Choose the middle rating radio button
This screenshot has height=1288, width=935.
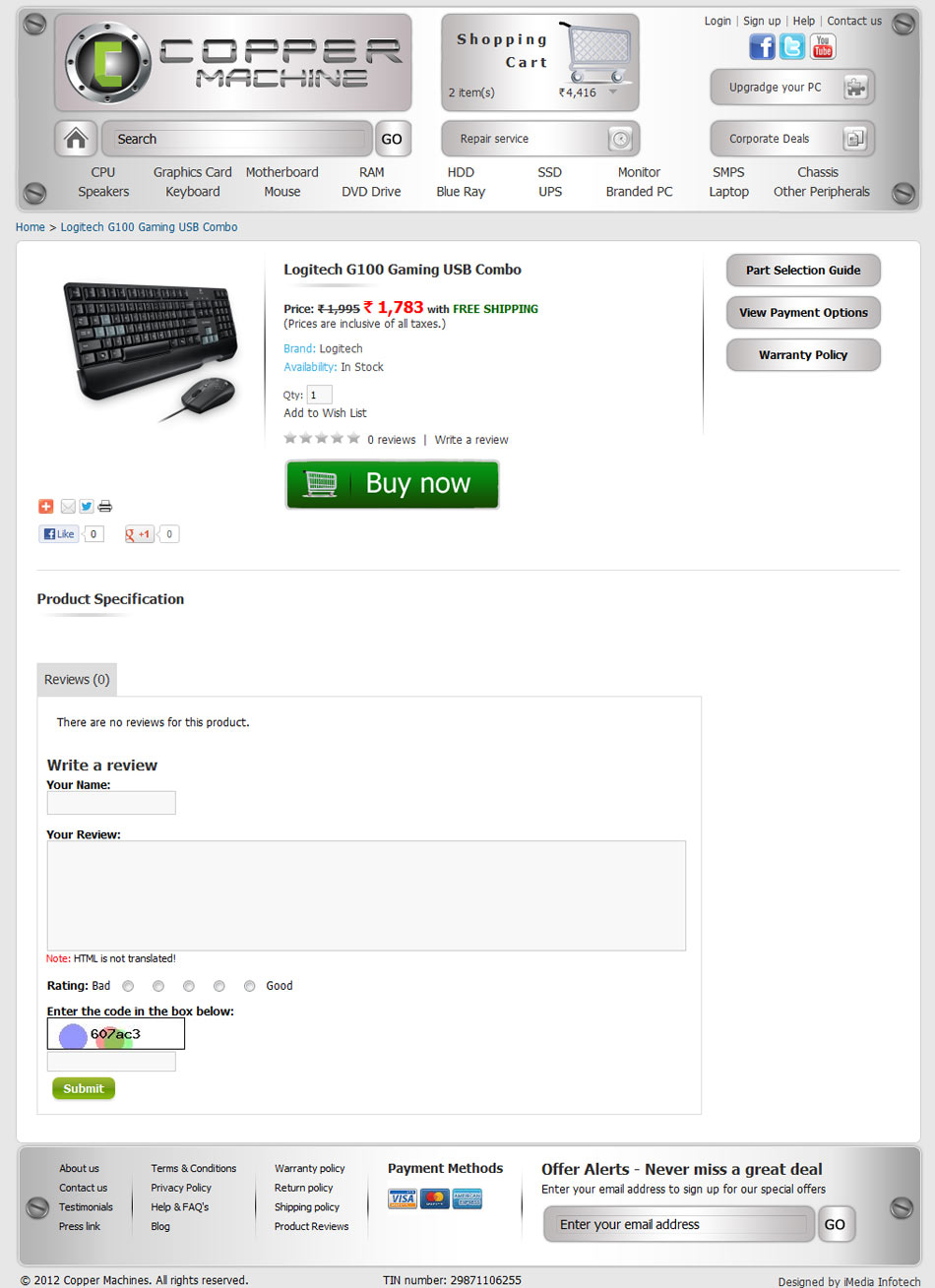click(x=189, y=986)
